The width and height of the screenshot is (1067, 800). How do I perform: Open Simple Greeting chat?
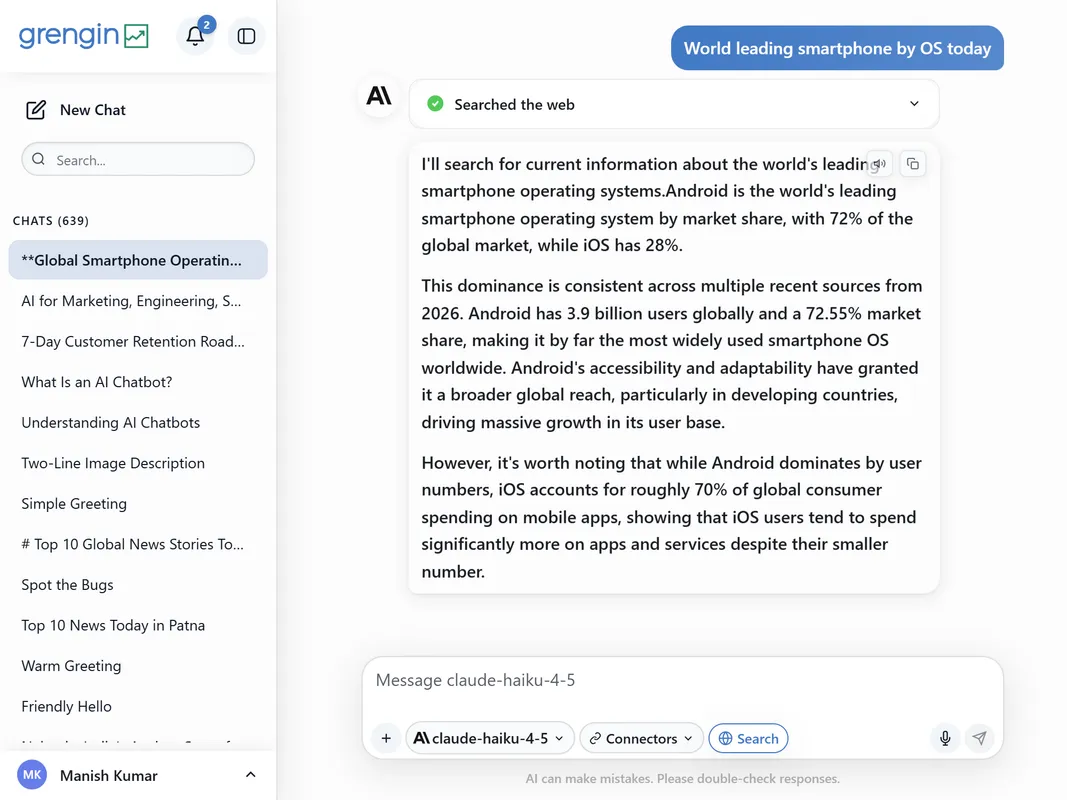pos(138,503)
